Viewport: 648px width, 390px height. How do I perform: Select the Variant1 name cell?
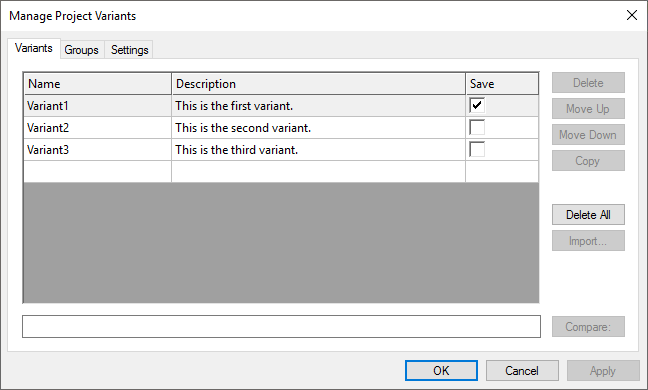(98, 106)
